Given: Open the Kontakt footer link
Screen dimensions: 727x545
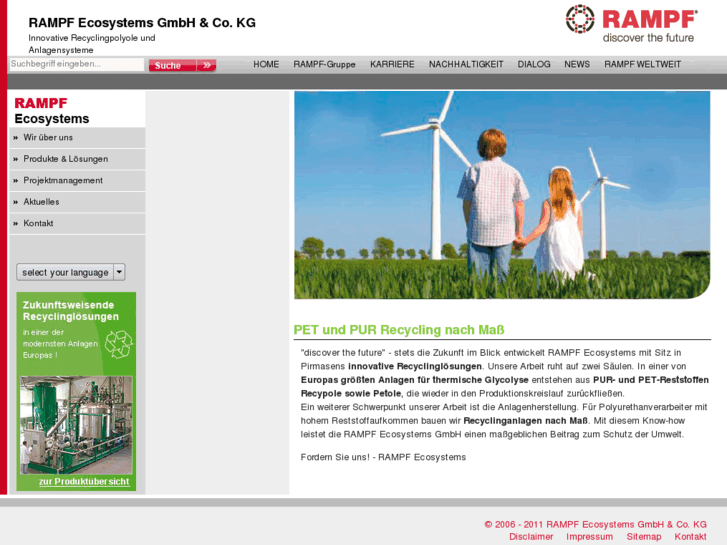Looking at the screenshot, I should [690, 537].
